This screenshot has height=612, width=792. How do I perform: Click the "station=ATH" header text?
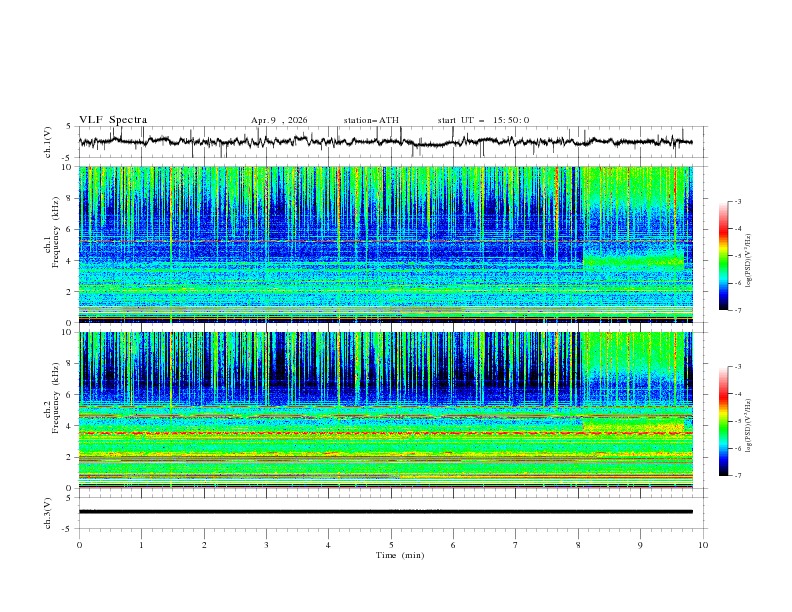tap(371, 120)
